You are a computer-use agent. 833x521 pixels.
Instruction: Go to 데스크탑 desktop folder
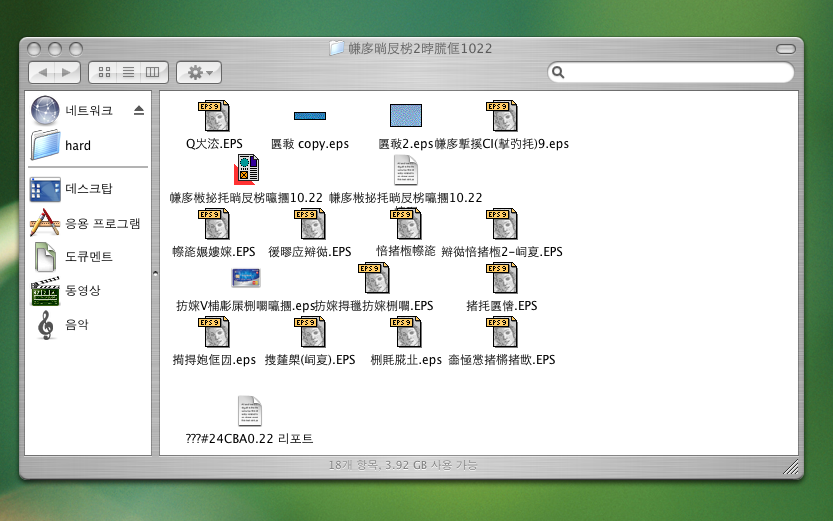pos(88,188)
